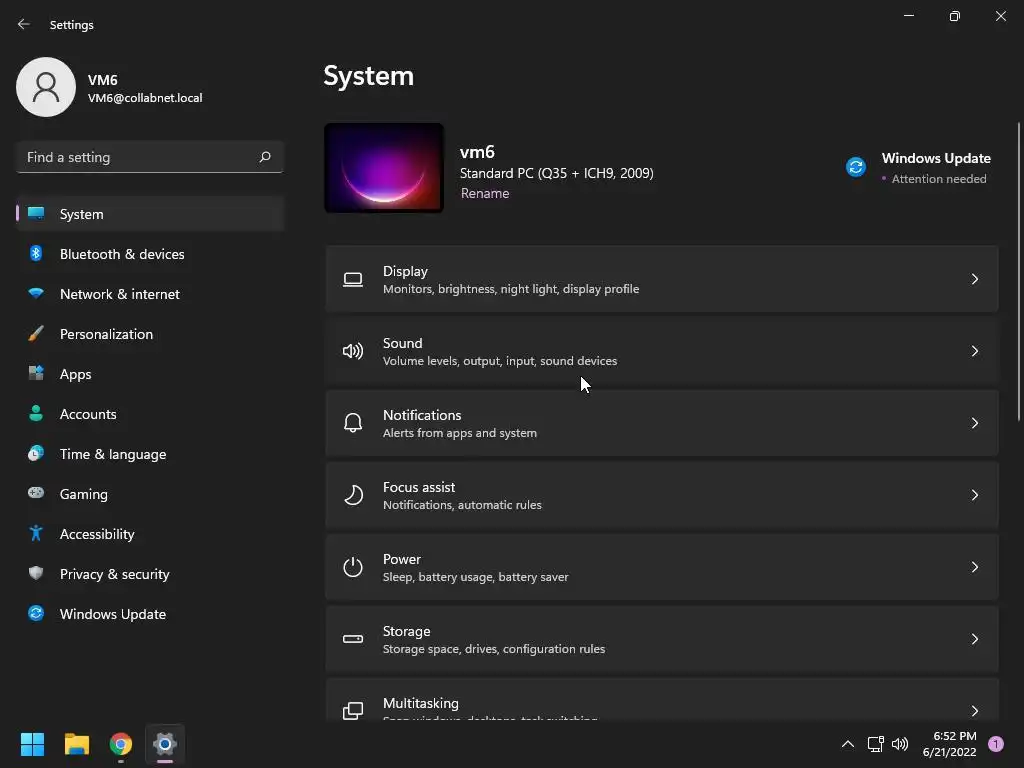Click the Personalization paintbrush icon
The width and height of the screenshot is (1024, 768).
[x=36, y=334]
